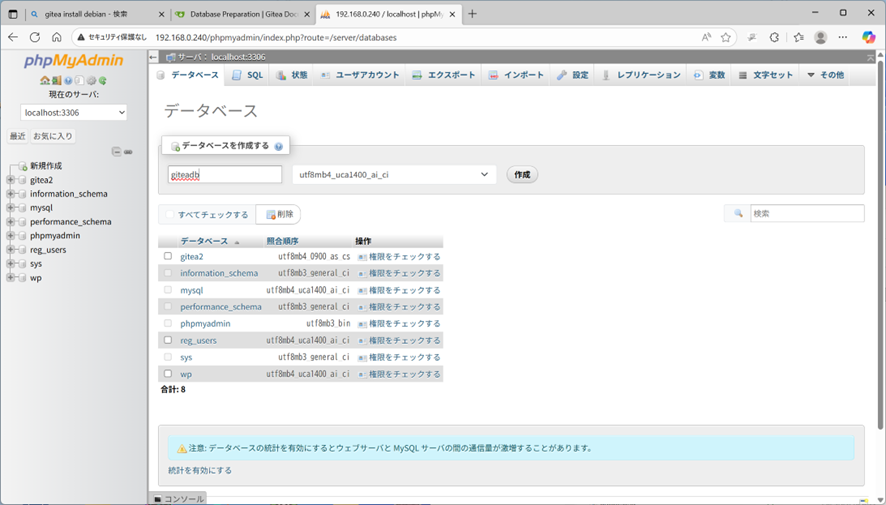Add page to favorites star icon

coord(726,37)
